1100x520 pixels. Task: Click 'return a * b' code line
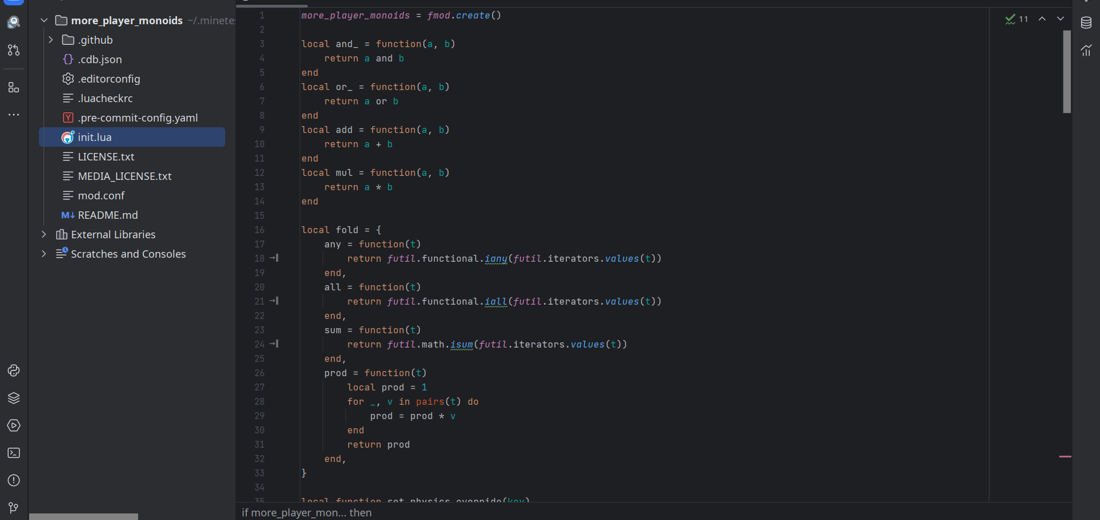(358, 187)
